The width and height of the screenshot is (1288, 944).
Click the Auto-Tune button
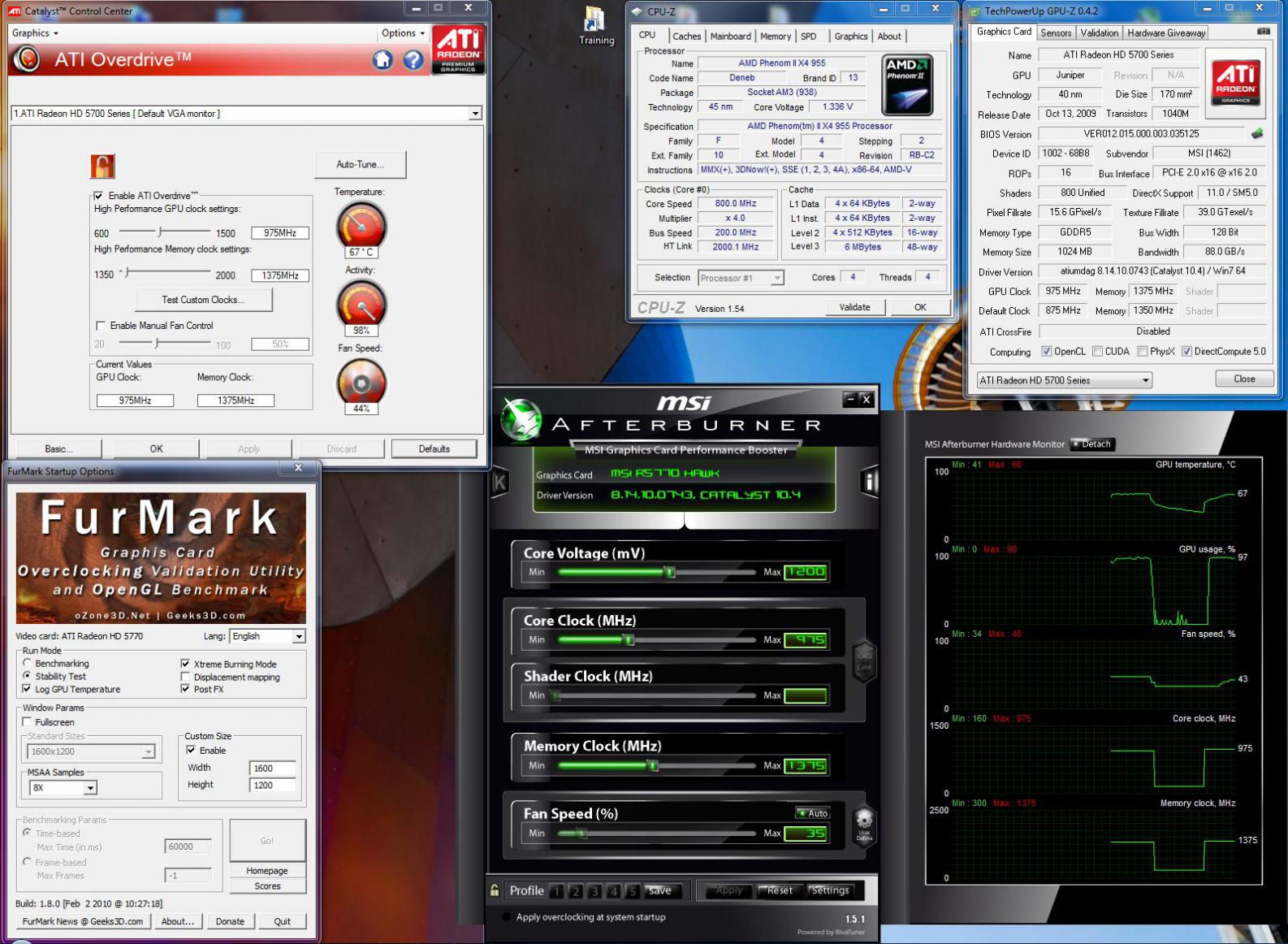click(x=361, y=165)
